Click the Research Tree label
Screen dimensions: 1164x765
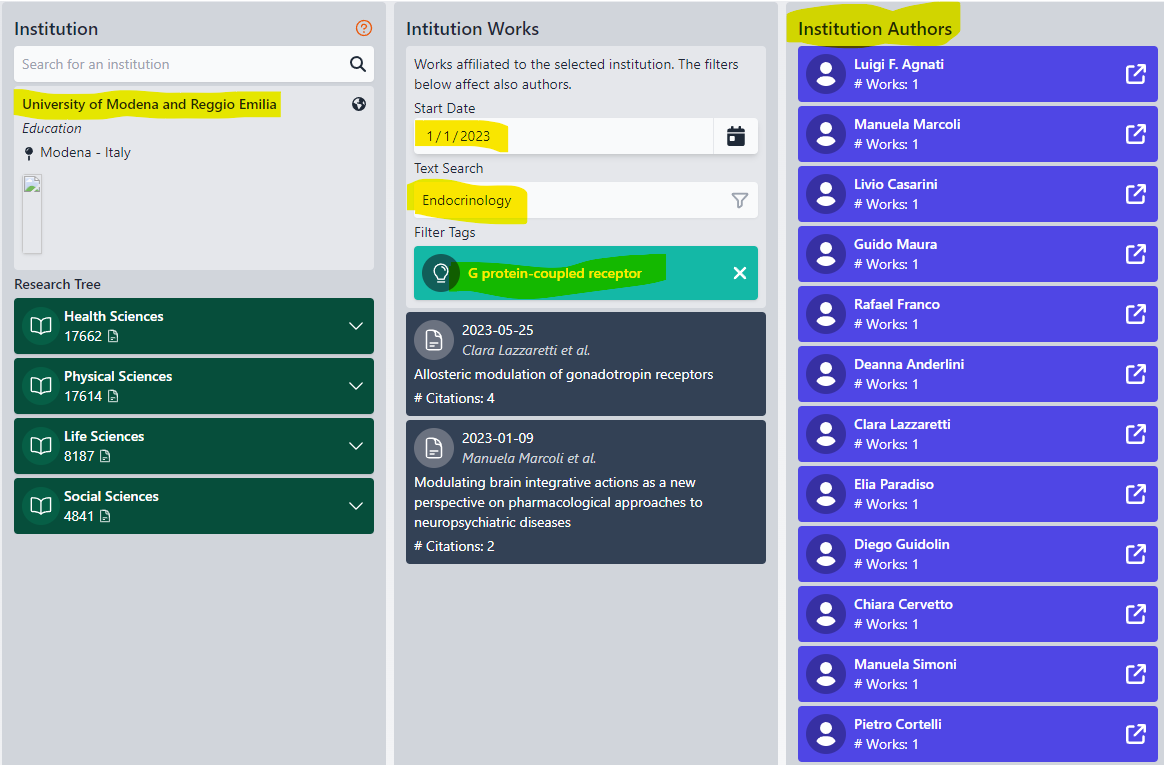click(57, 284)
